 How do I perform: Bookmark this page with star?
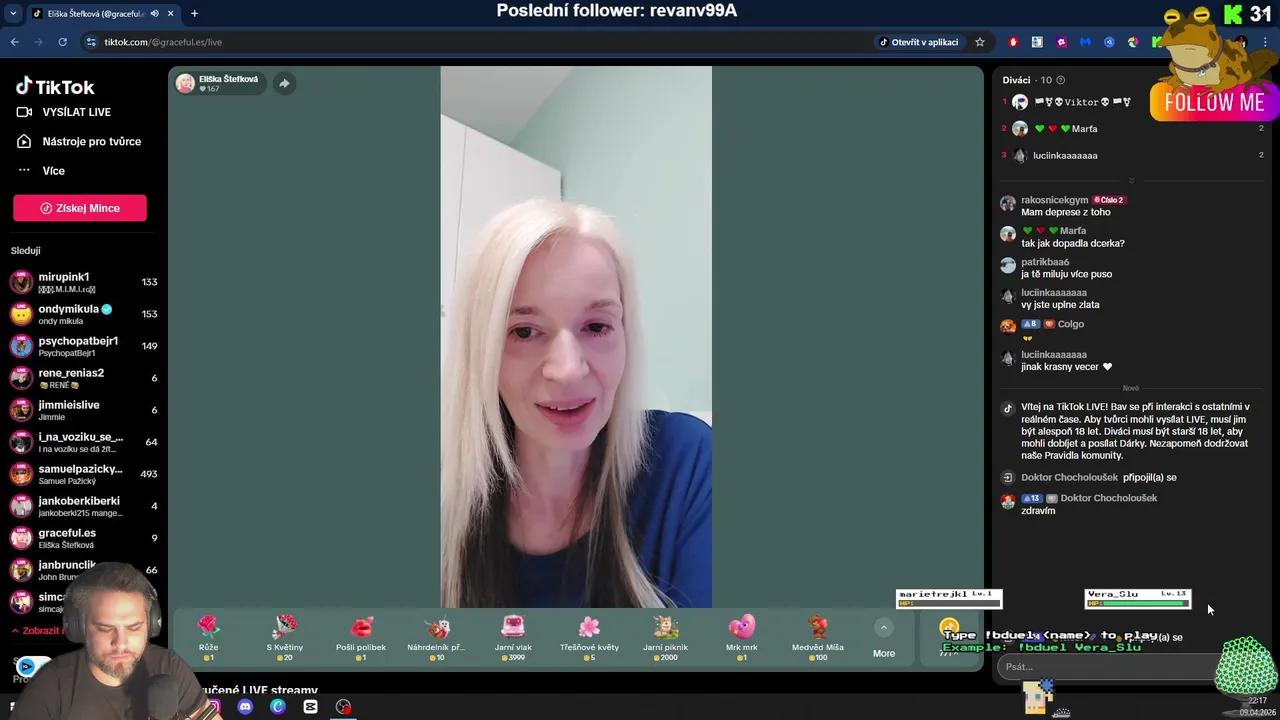[980, 42]
